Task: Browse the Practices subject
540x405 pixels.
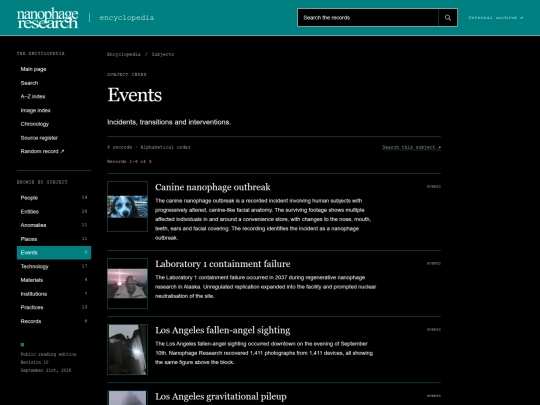Action: click(x=54, y=307)
